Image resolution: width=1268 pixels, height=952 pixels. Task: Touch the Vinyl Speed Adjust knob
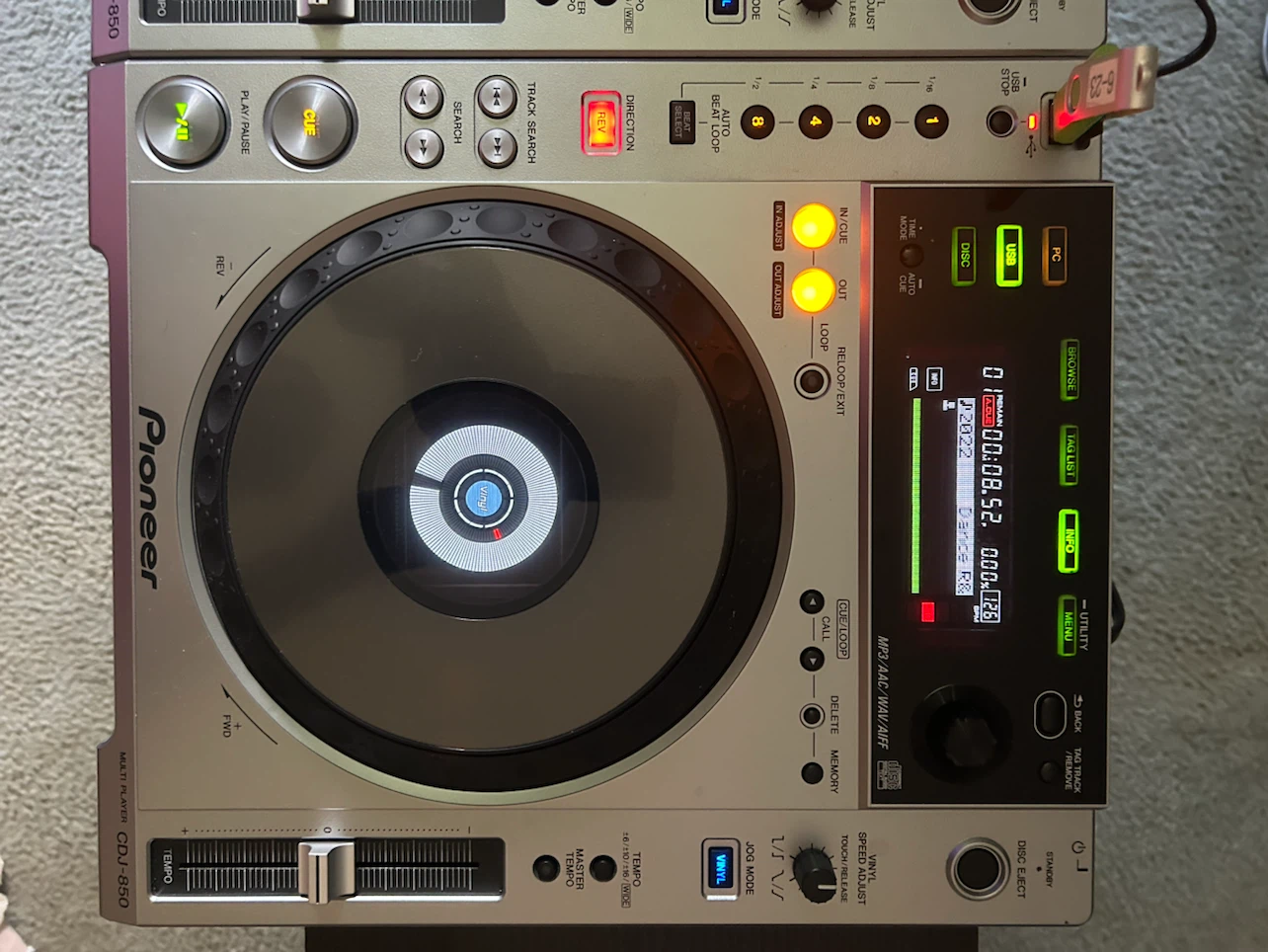tap(816, 873)
